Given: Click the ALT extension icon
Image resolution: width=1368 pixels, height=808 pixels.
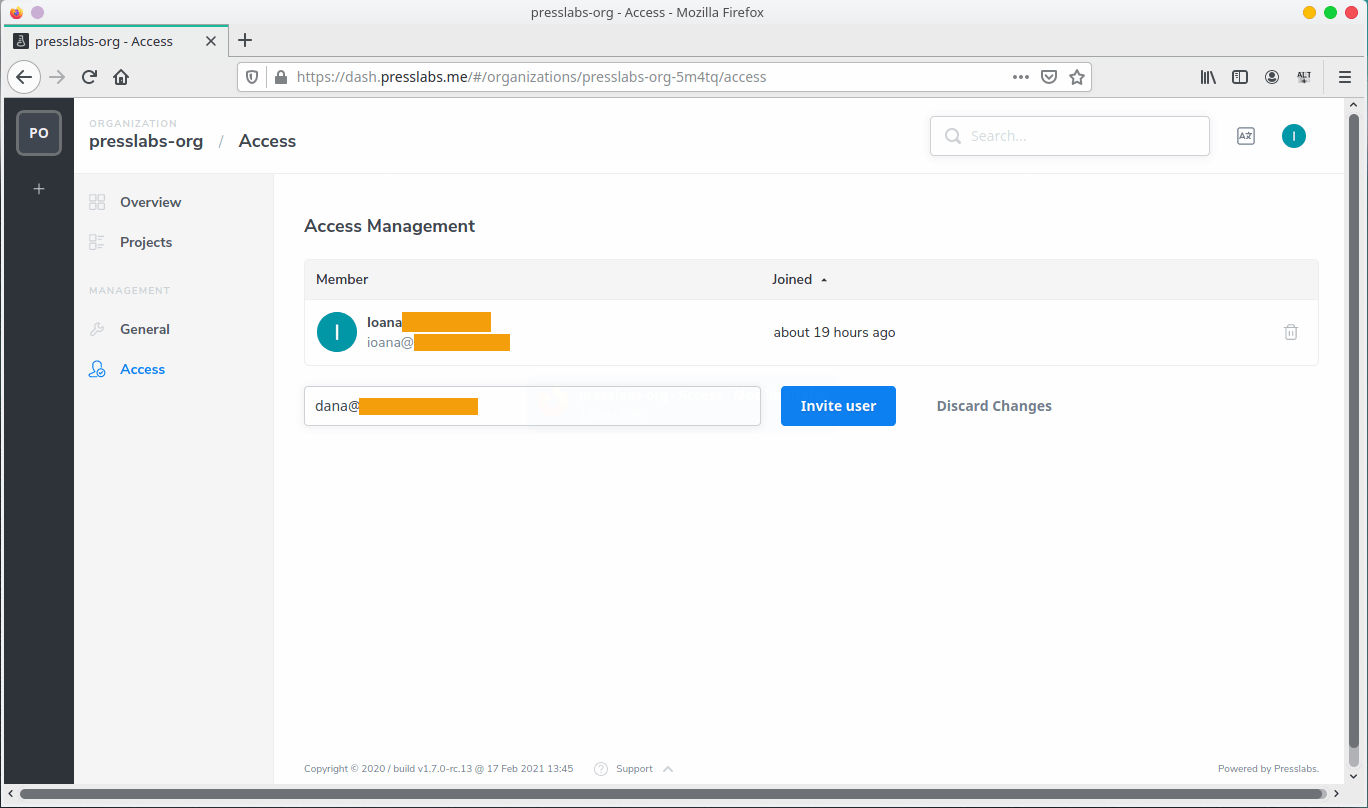Looking at the screenshot, I should coord(1304,77).
